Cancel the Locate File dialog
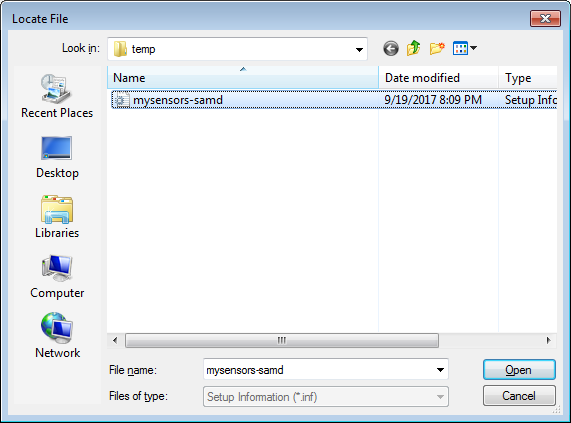Image resolution: width=571 pixels, height=423 pixels. 519,396
